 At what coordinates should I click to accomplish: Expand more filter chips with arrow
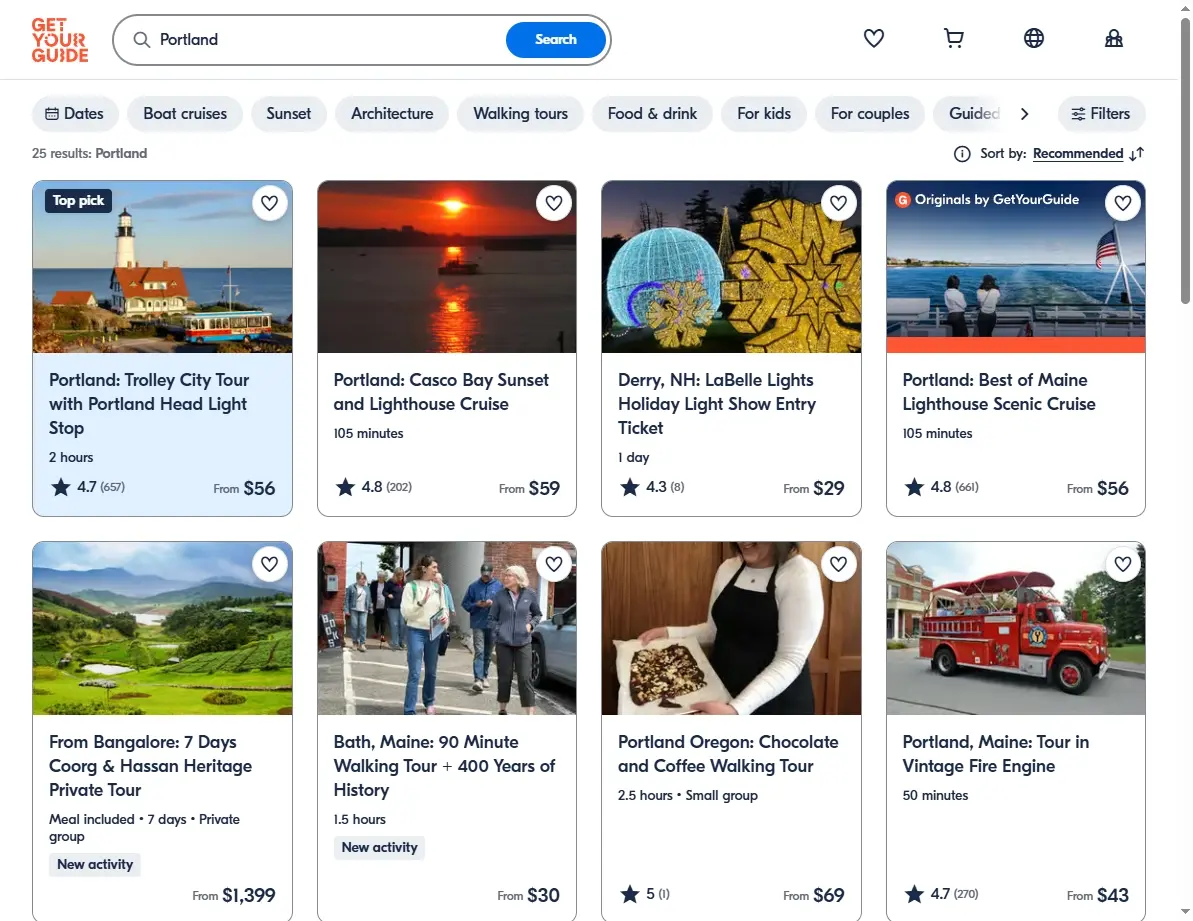[1024, 114]
